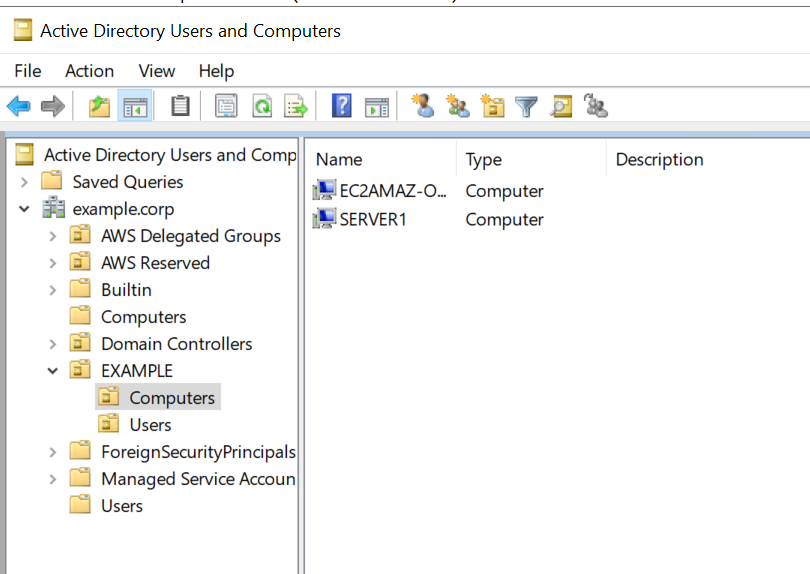Image resolution: width=810 pixels, height=574 pixels.
Task: Expand the AWS Delegated Groups node
Action: pyautogui.click(x=53, y=236)
